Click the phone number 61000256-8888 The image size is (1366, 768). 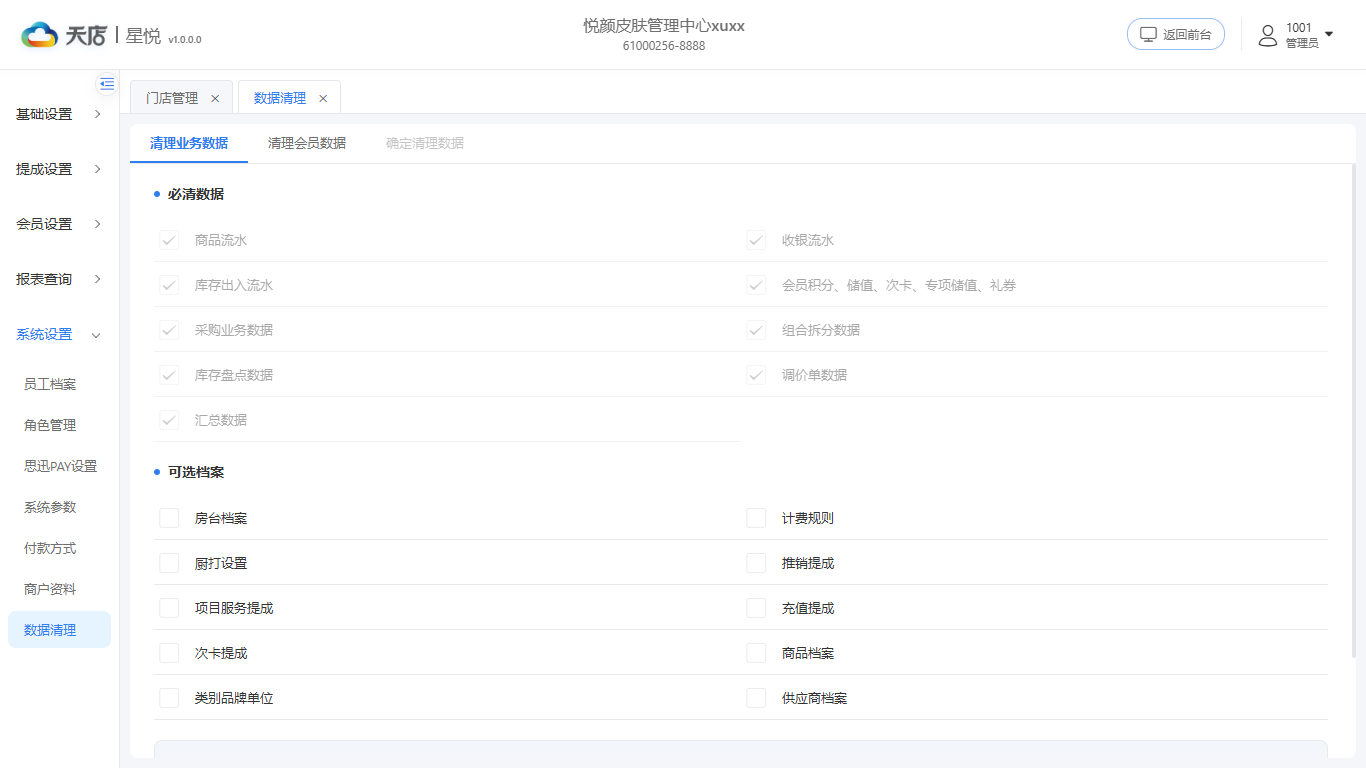point(664,46)
